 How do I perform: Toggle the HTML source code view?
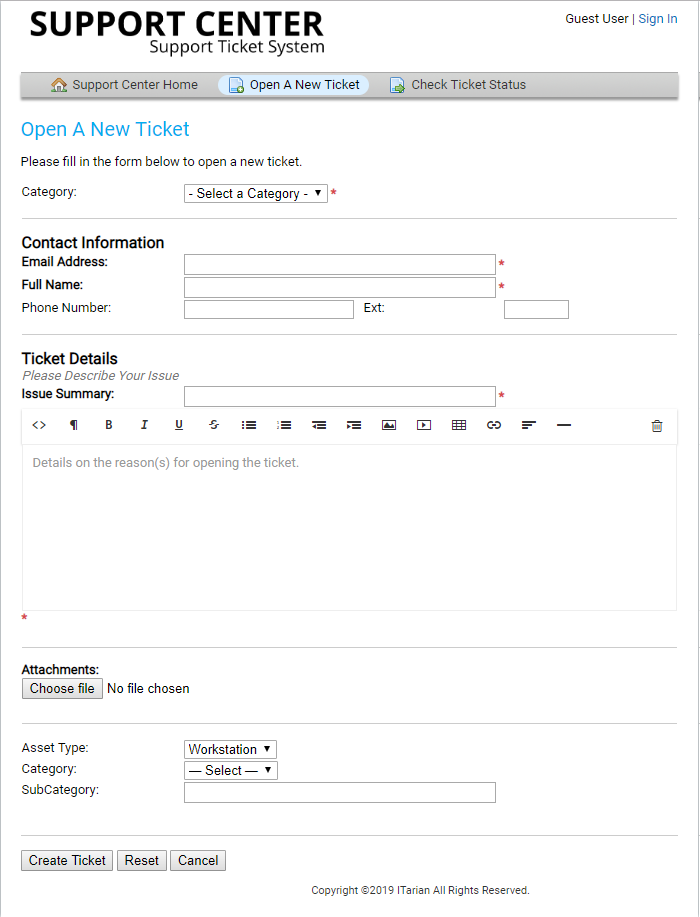pos(38,424)
